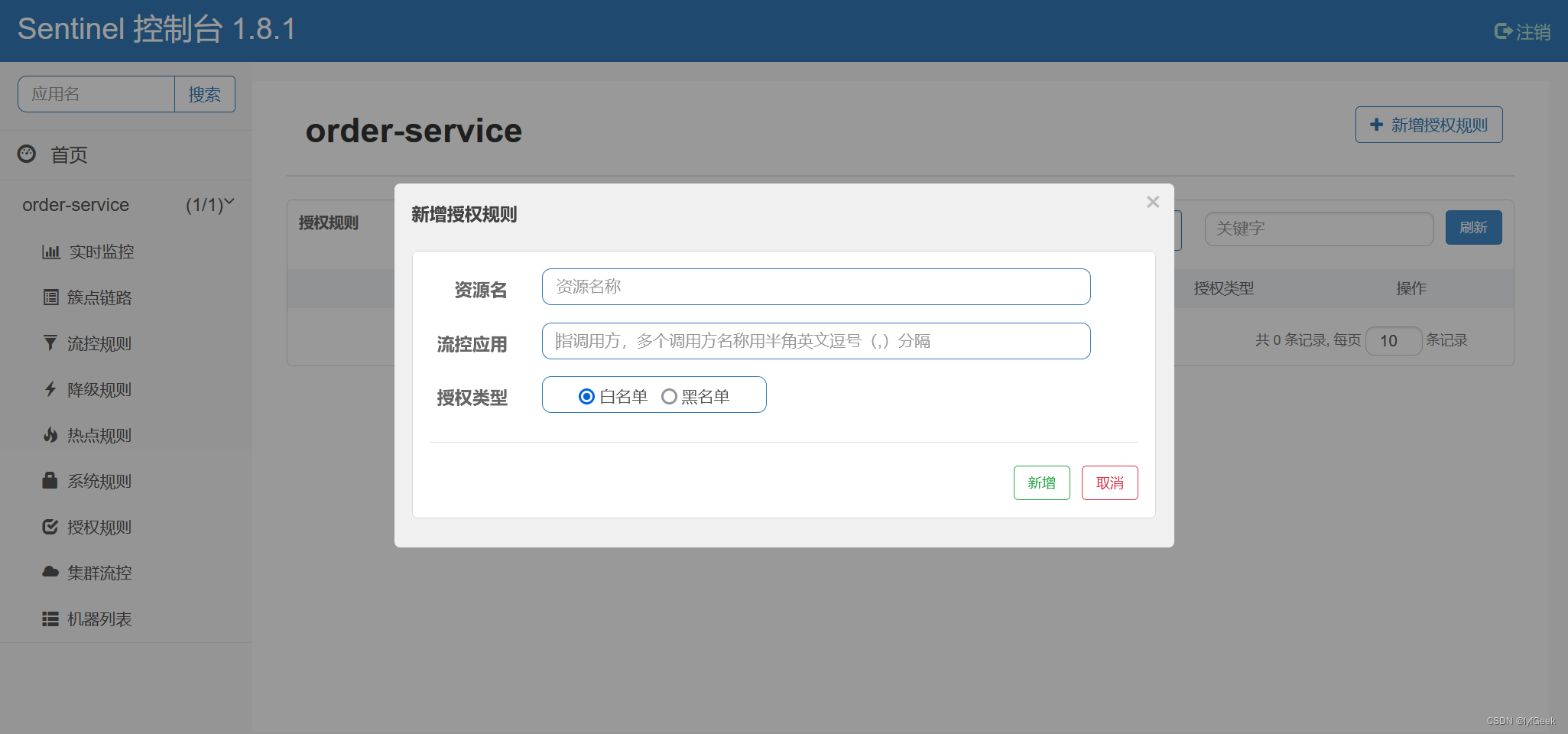Image resolution: width=1568 pixels, height=734 pixels.
Task: Click the 新增授权规则 button at top right
Action: (1429, 125)
